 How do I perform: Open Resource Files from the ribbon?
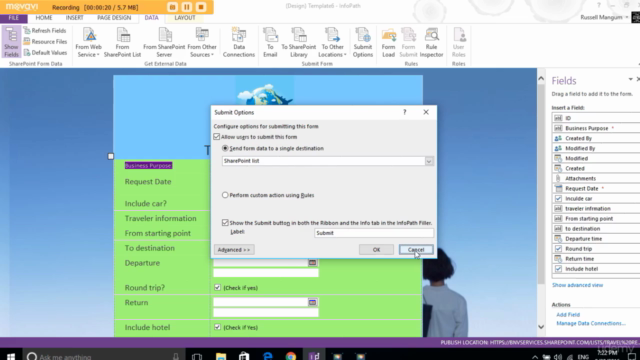point(45,42)
